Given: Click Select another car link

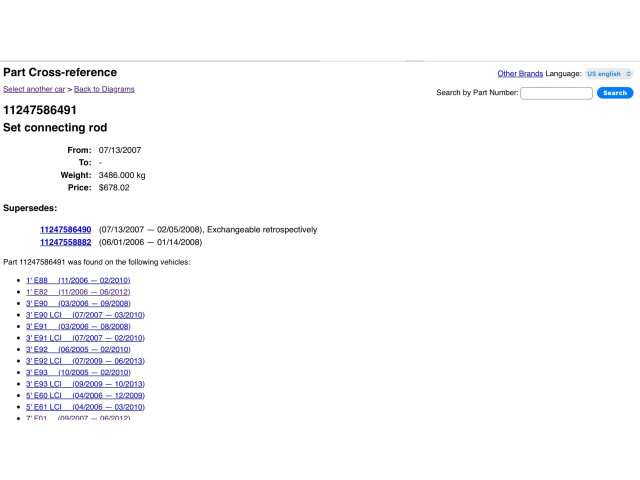Looking at the screenshot, I should (35, 89).
